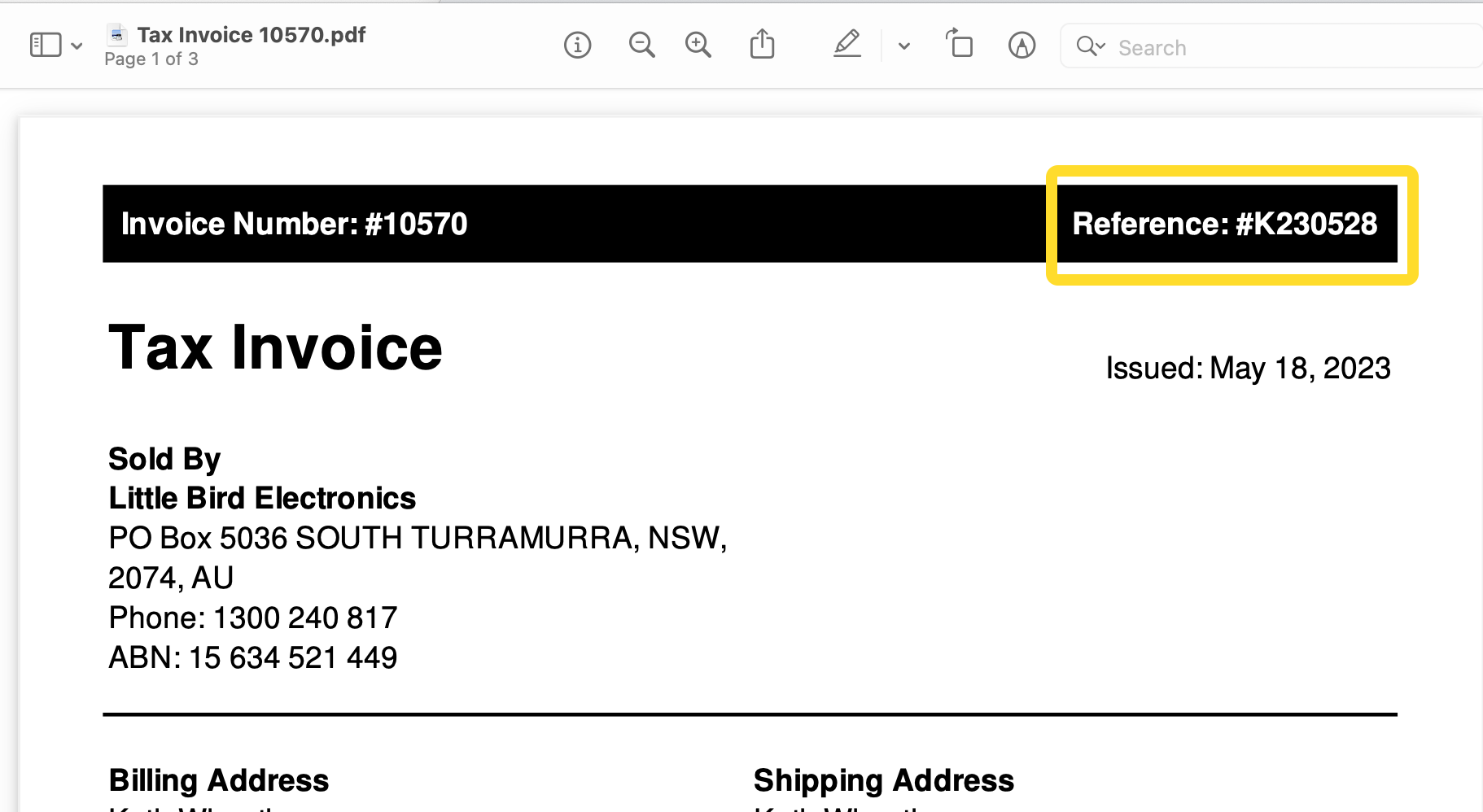The height and width of the screenshot is (812, 1483).
Task: Show the Markup toolbar
Action: point(1021,45)
